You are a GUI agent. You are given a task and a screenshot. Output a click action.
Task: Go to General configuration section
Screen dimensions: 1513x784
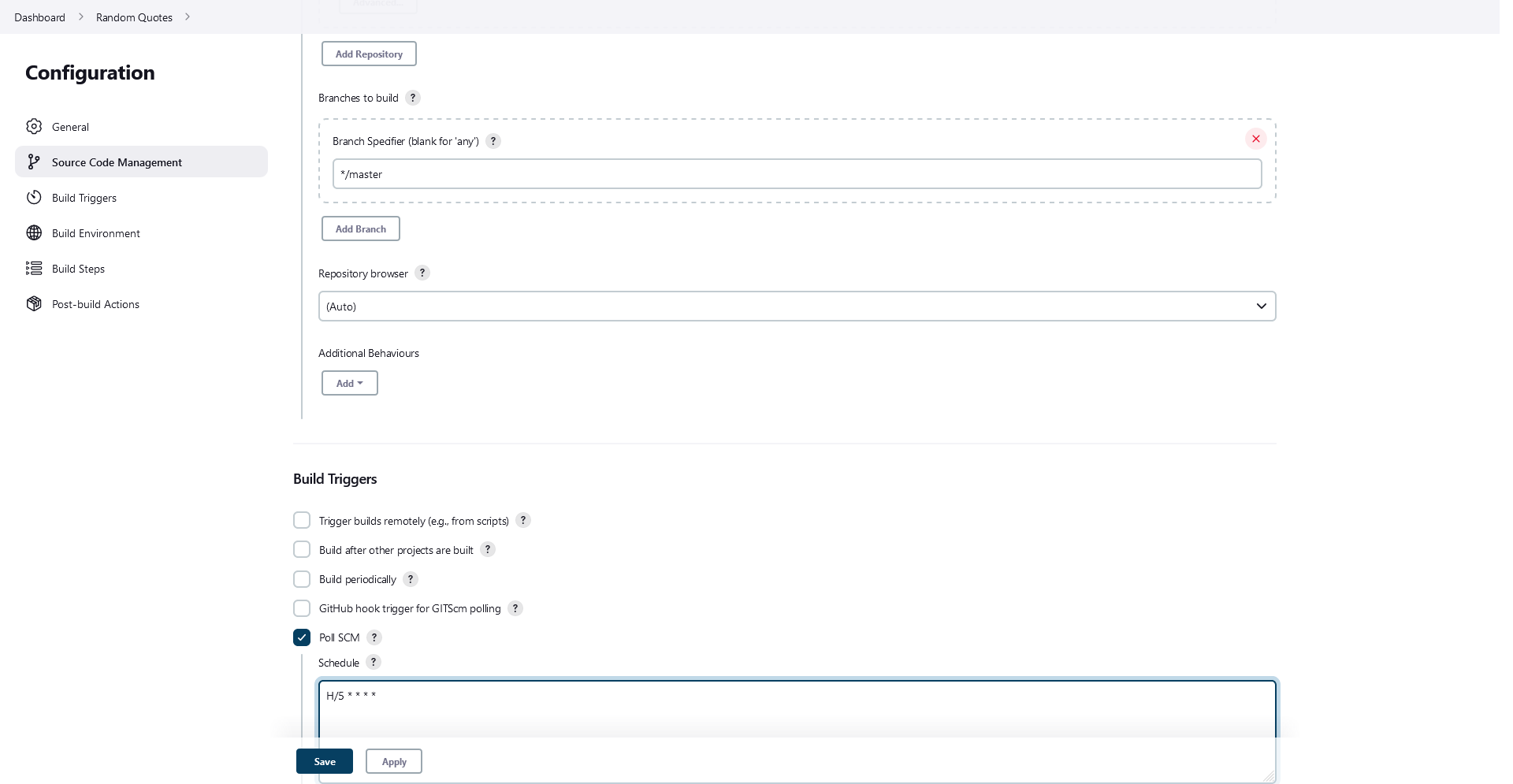point(141,126)
